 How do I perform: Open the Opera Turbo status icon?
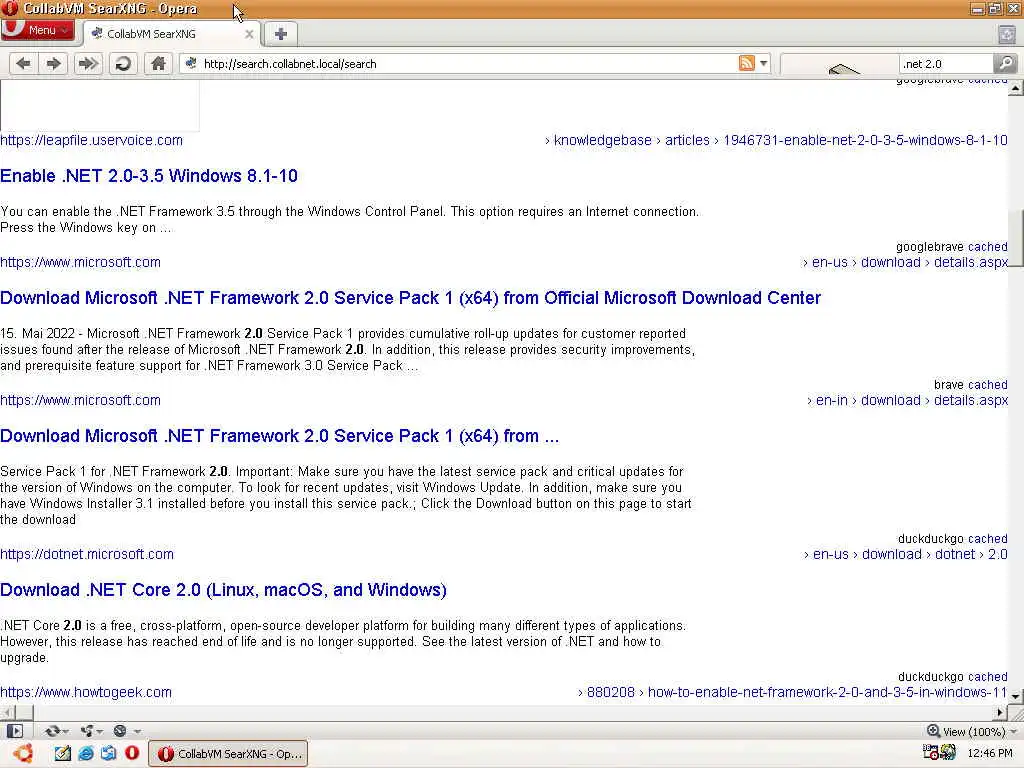120,731
